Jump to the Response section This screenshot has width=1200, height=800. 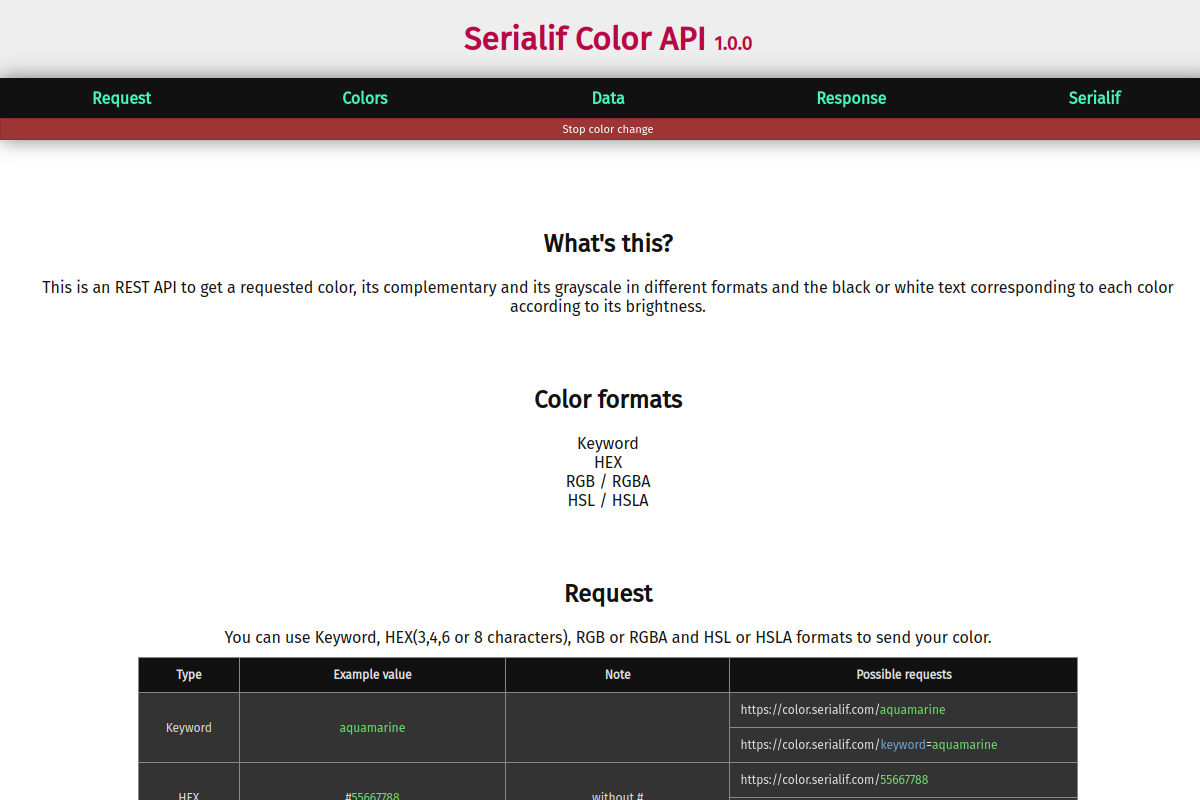(851, 98)
